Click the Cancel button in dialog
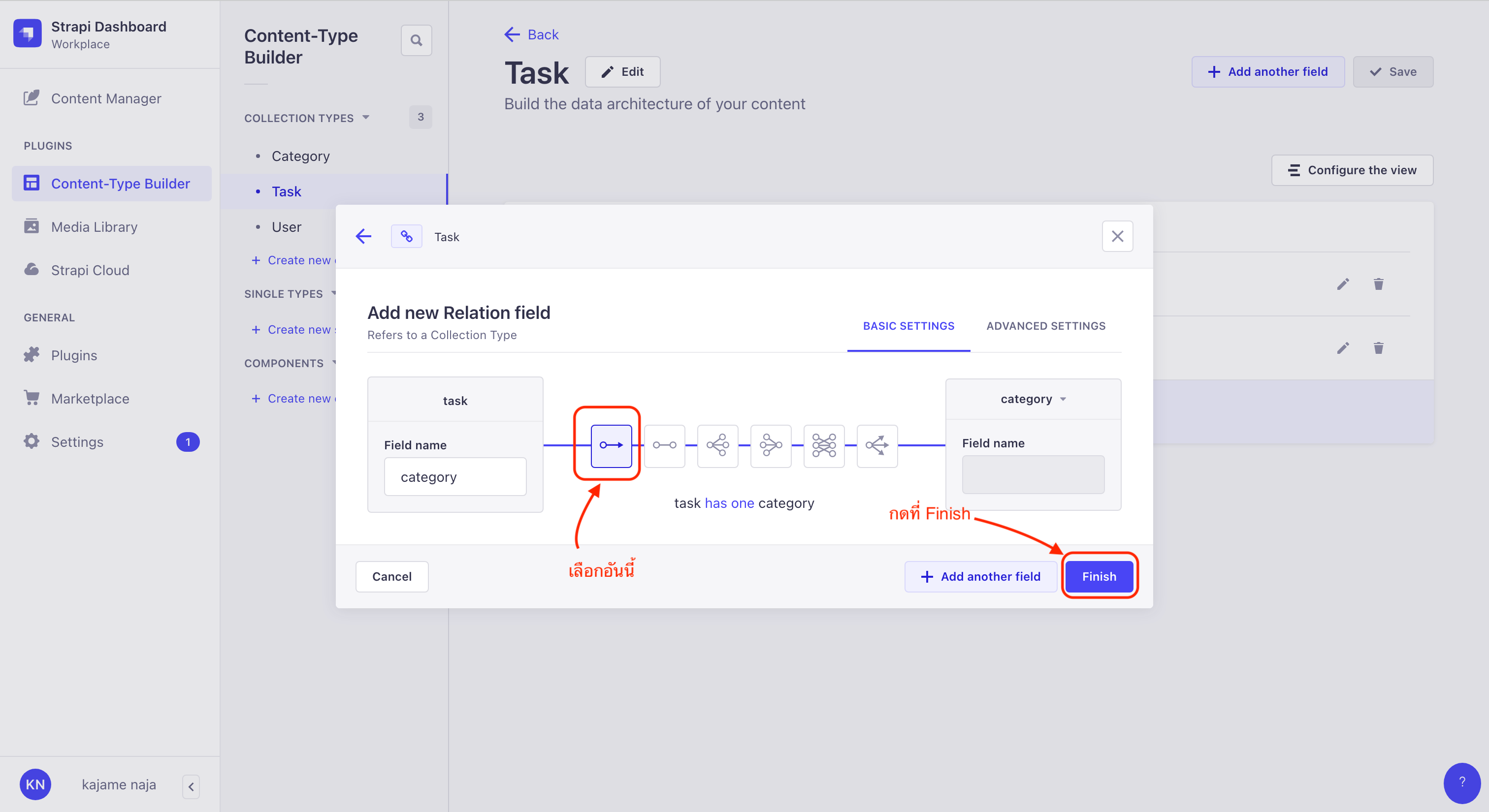The height and width of the screenshot is (812, 1489). [392, 576]
